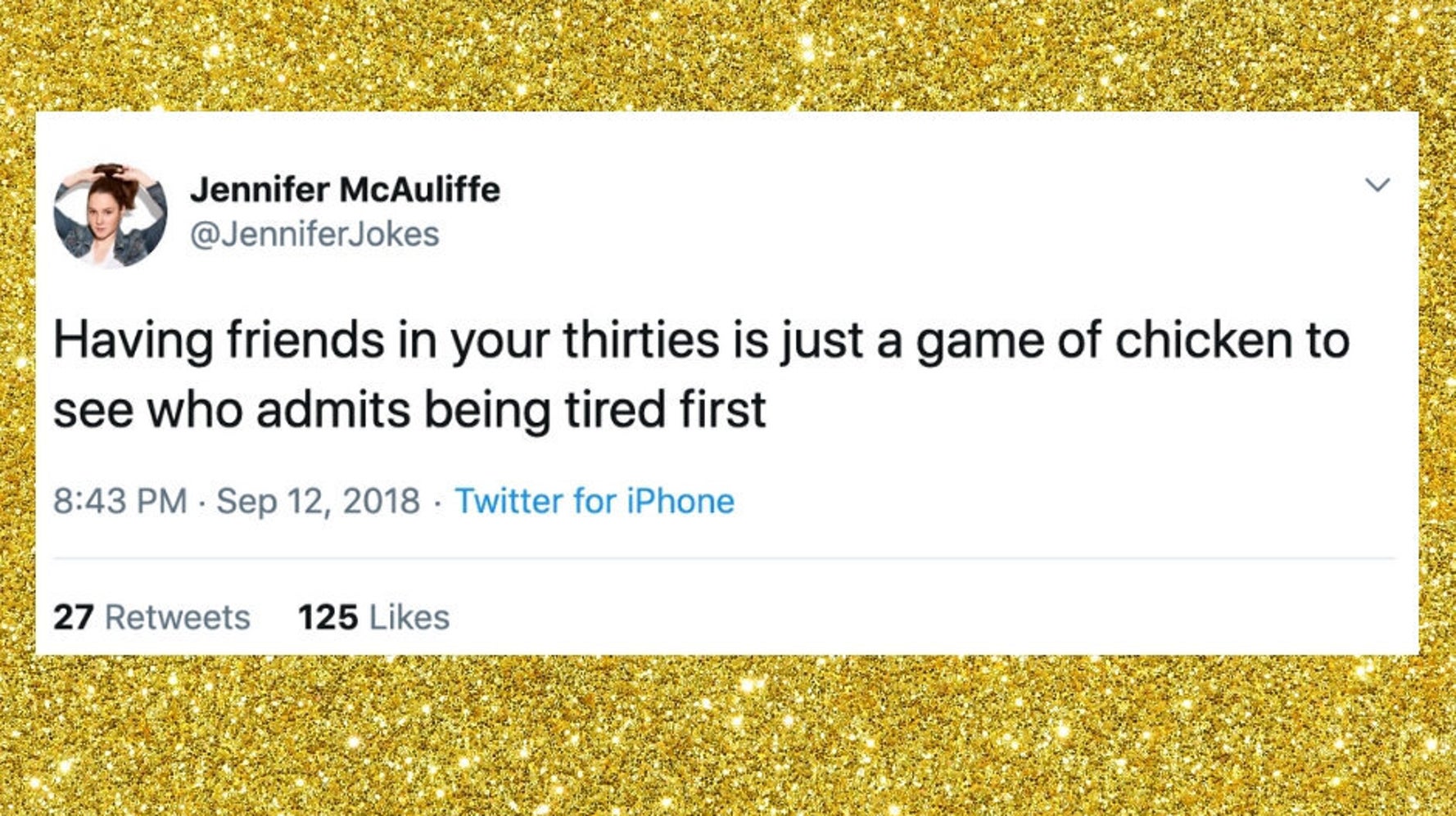Click the tweet's second line ending "tired first"
The height and width of the screenshot is (816, 1456).
(x=409, y=409)
